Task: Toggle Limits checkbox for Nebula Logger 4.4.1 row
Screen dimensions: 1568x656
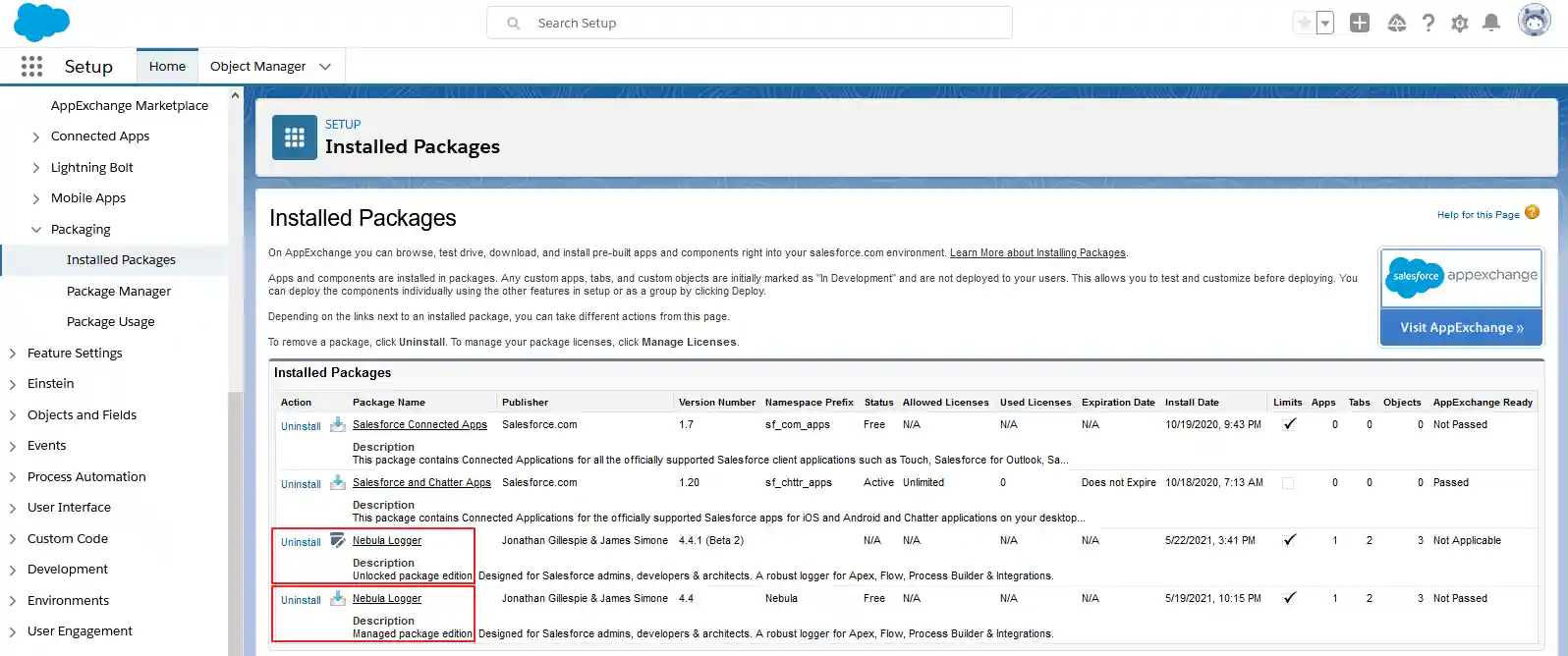Action: tap(1289, 540)
